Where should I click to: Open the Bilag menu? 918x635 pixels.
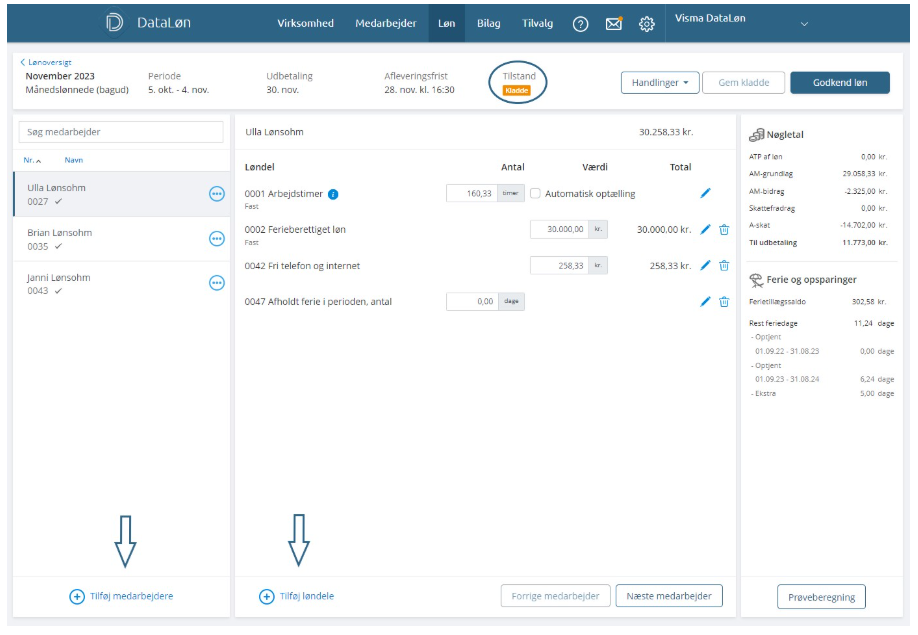coord(489,24)
